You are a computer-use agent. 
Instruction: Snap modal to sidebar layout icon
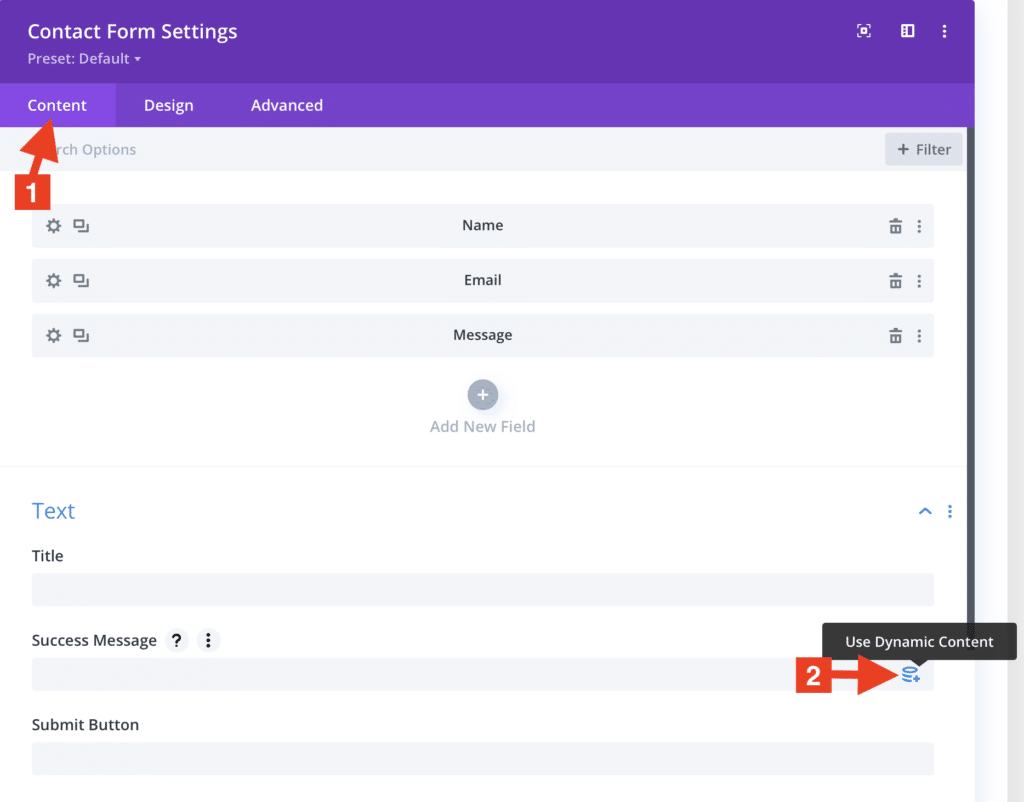[907, 31]
